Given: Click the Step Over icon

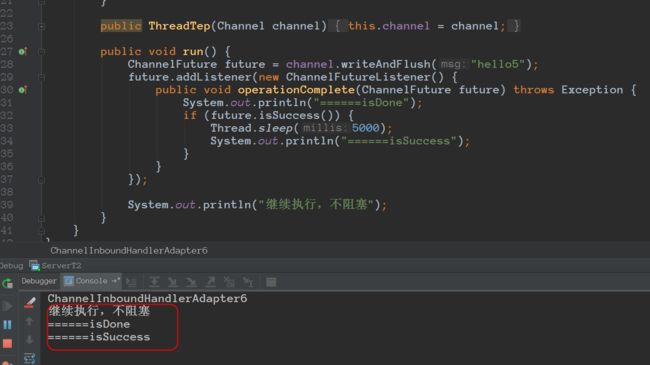Looking at the screenshot, I should click(154, 282).
